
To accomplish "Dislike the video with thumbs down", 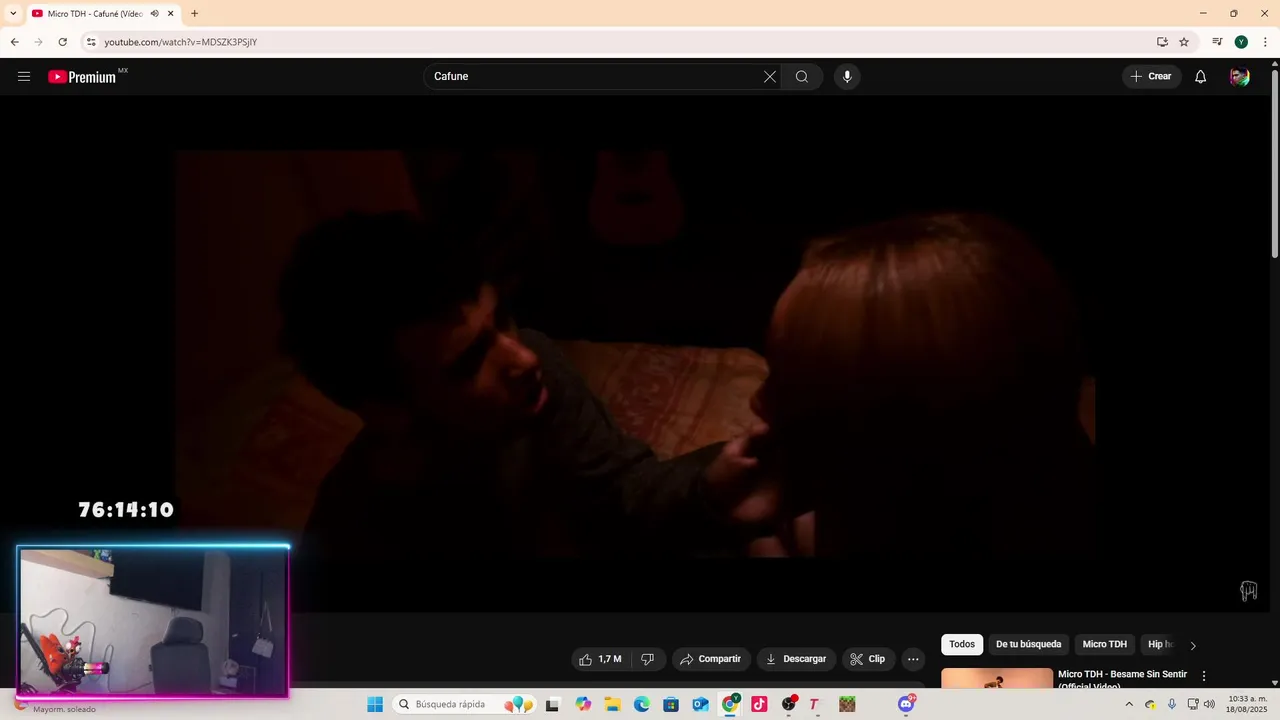I will coord(648,659).
